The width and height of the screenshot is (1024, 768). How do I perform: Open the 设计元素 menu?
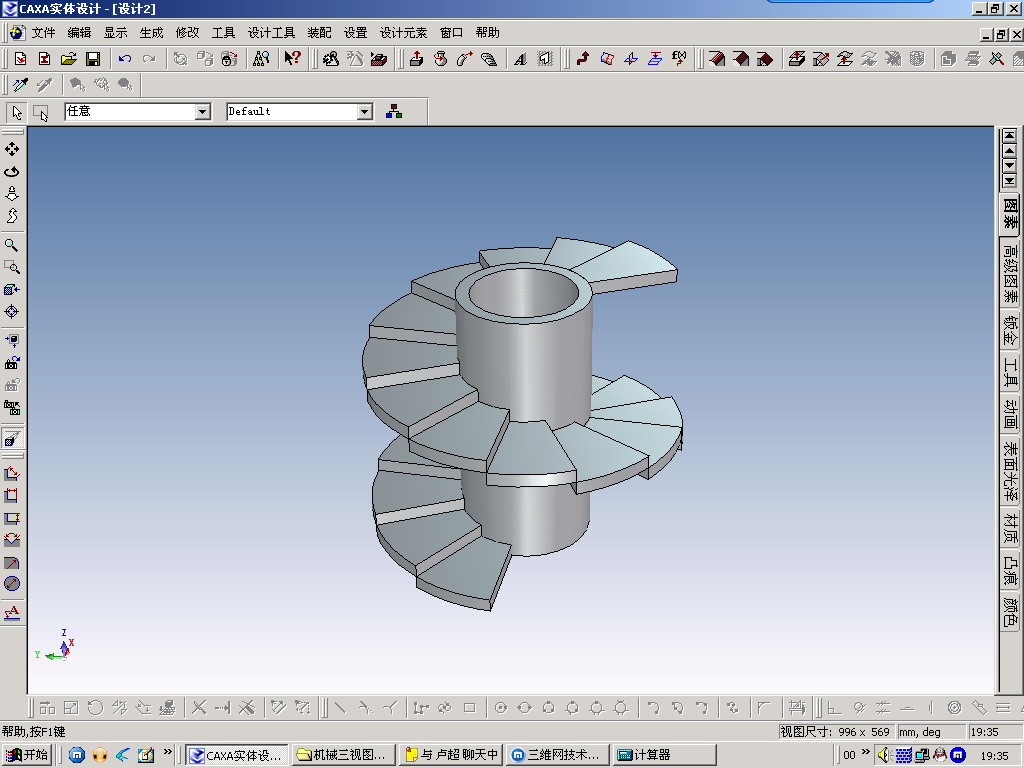(403, 33)
